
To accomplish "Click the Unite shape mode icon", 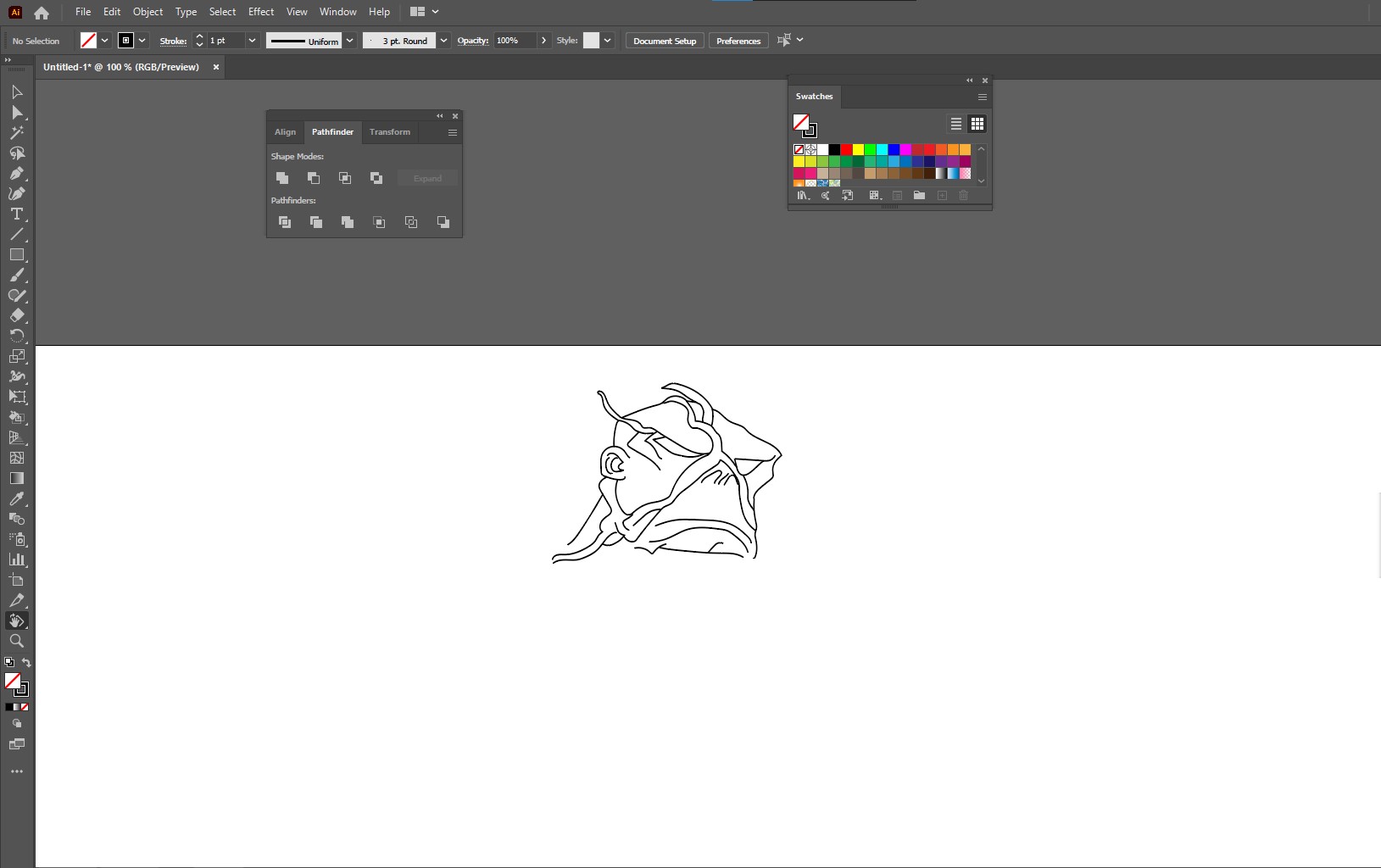I will tap(282, 178).
